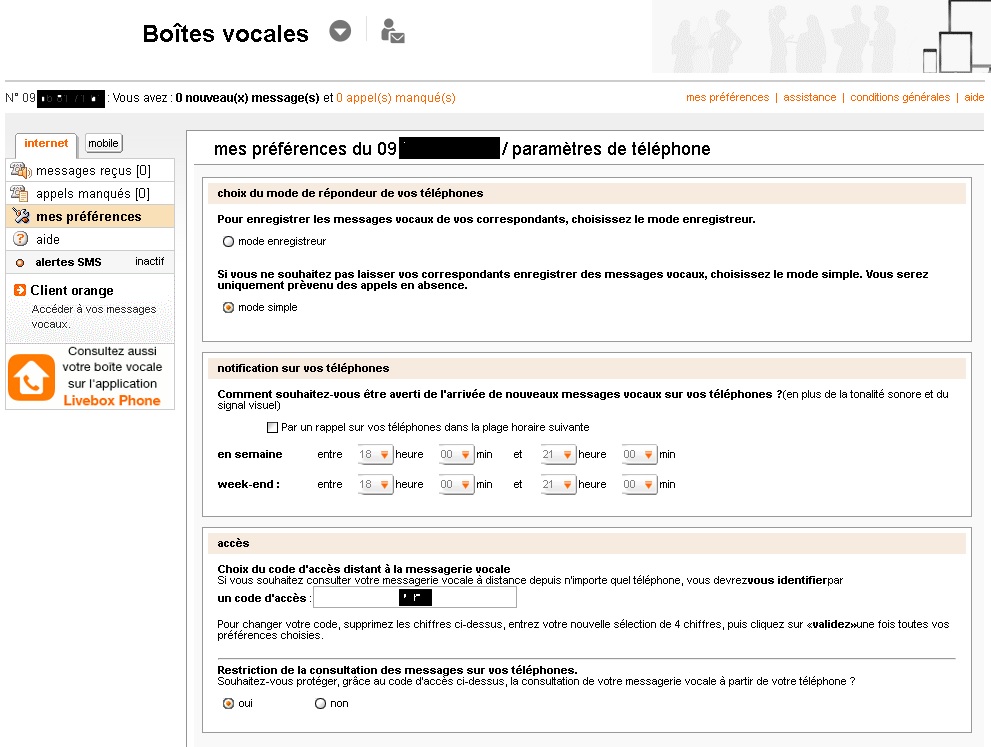
Task: Open the conditions générales link
Action: point(900,97)
